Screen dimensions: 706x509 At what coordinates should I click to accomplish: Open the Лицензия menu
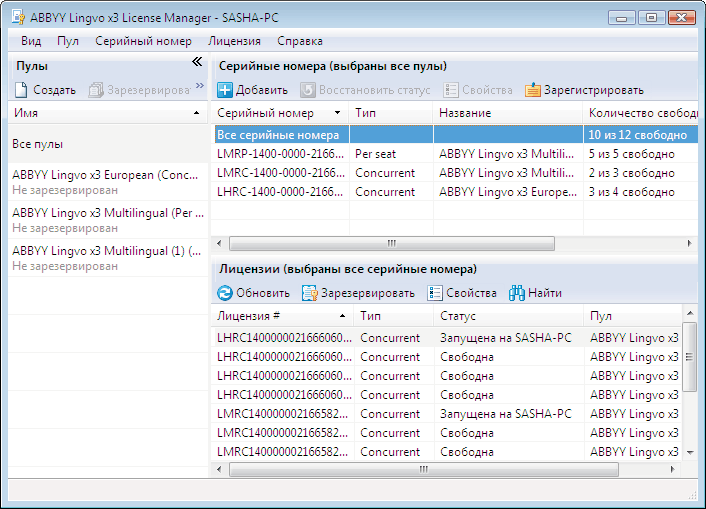(234, 41)
